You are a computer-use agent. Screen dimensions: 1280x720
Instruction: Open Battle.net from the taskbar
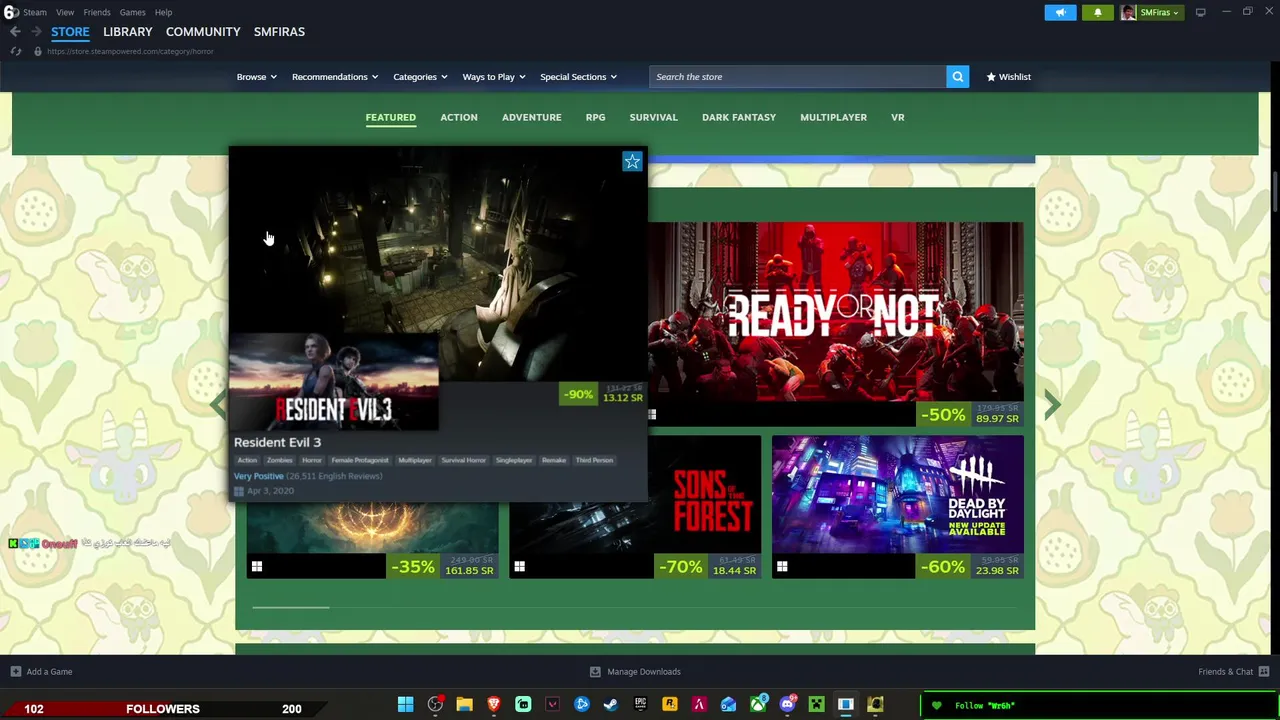tap(581, 705)
